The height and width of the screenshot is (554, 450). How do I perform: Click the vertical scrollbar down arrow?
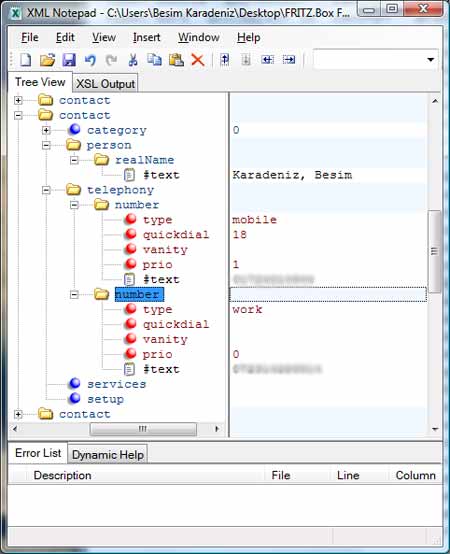click(435, 429)
